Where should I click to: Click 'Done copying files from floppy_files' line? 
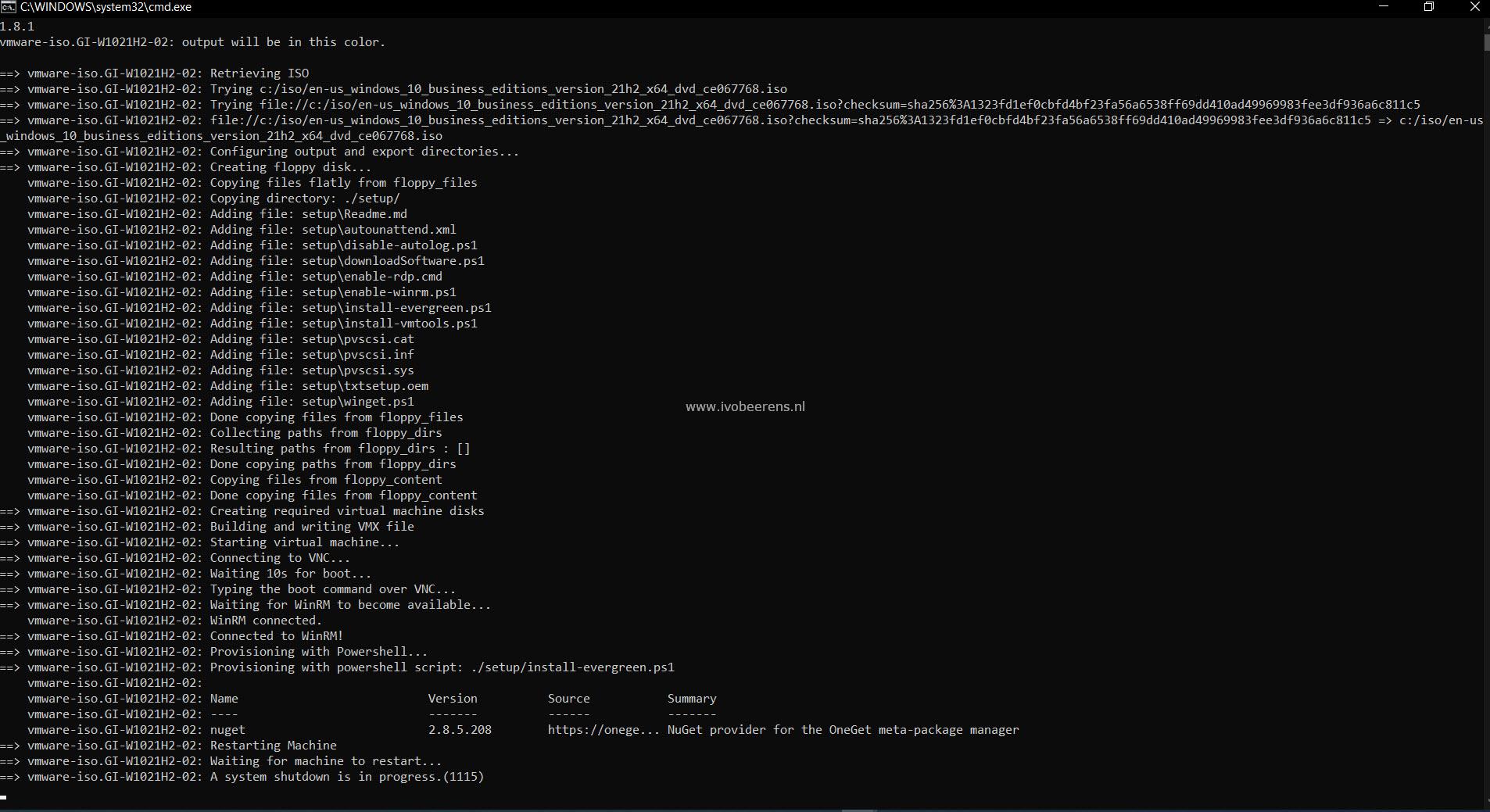[x=336, y=417]
